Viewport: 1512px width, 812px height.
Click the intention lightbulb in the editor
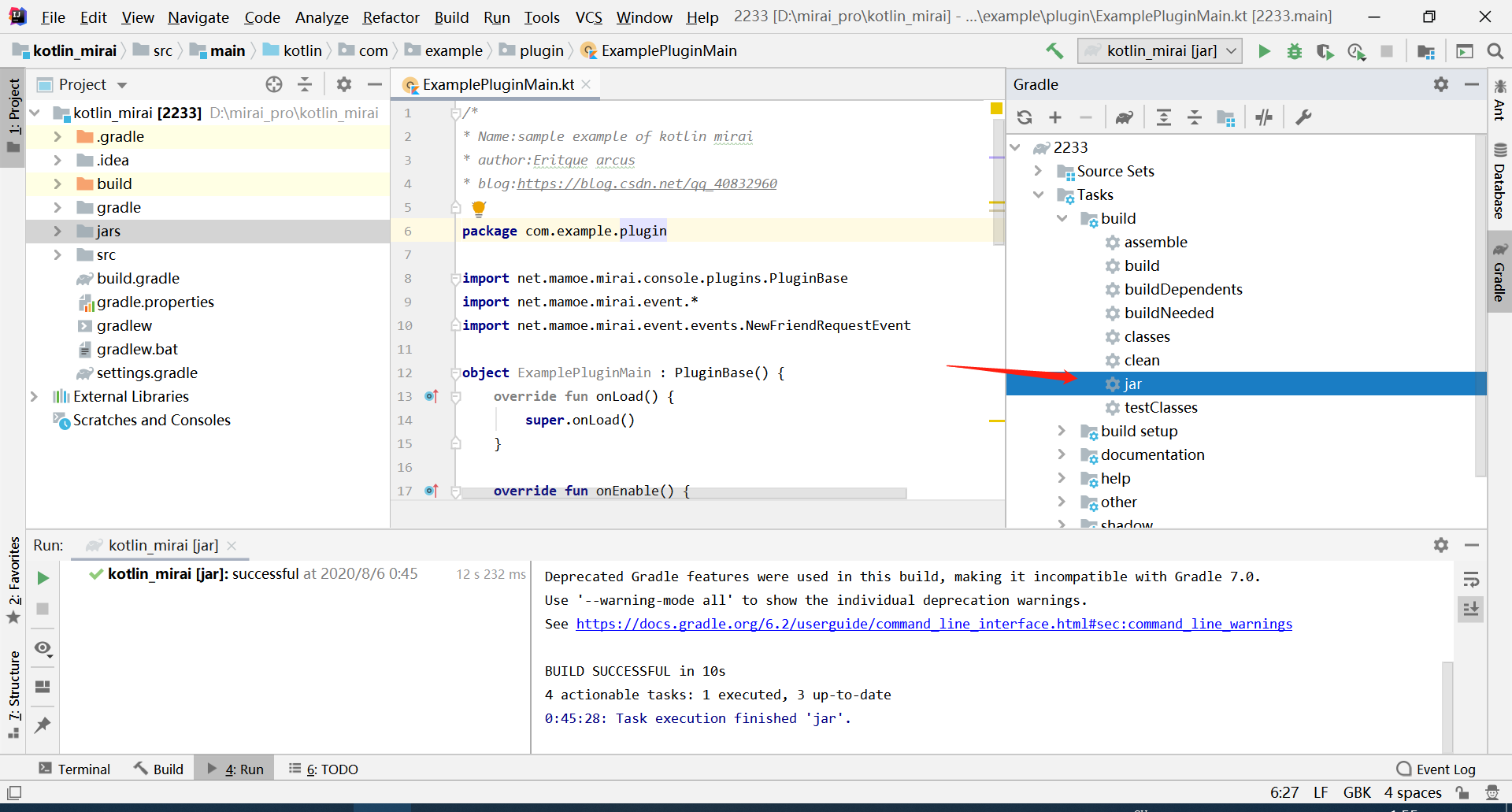[479, 208]
